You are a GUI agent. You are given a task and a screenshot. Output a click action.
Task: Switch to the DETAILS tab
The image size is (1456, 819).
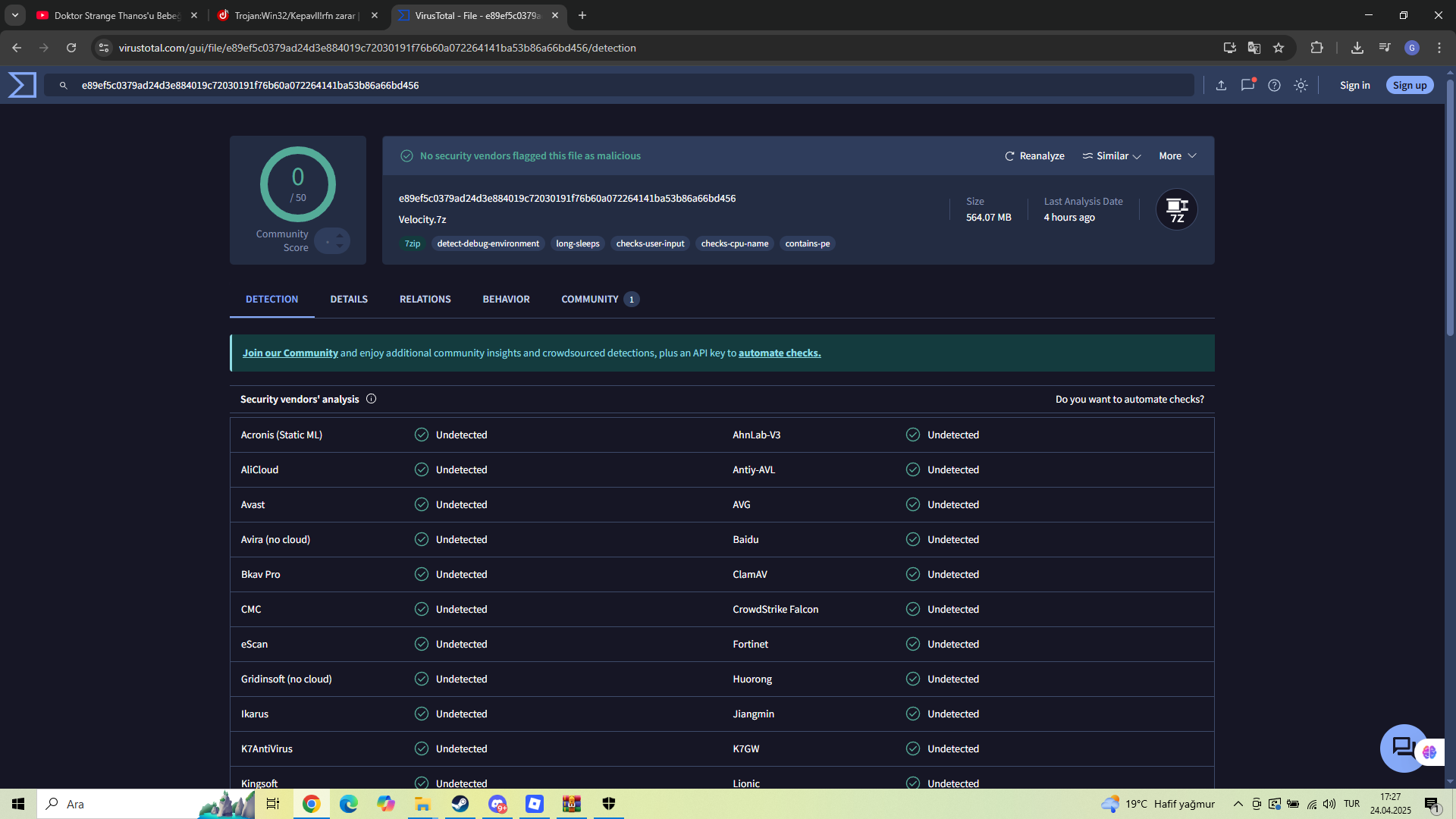(349, 299)
